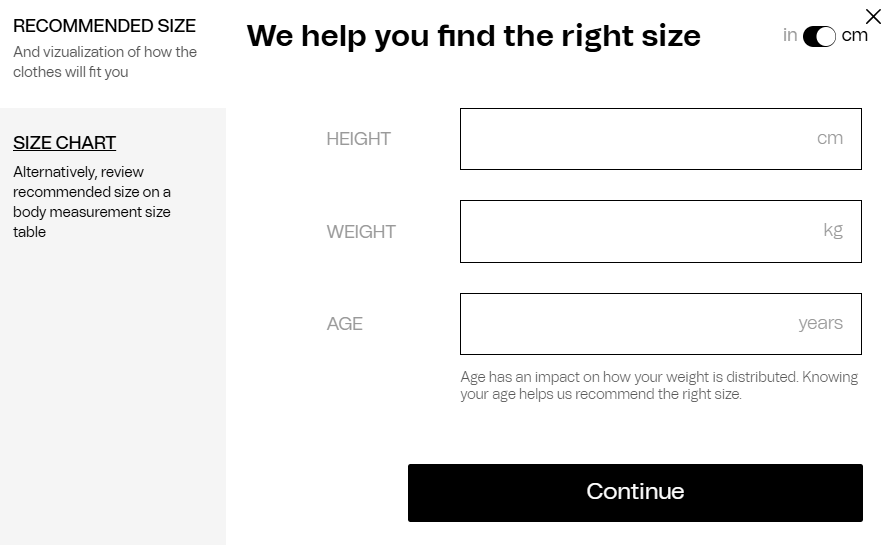
Task: Click the 'years' placeholder in the Age field
Action: coord(820,324)
